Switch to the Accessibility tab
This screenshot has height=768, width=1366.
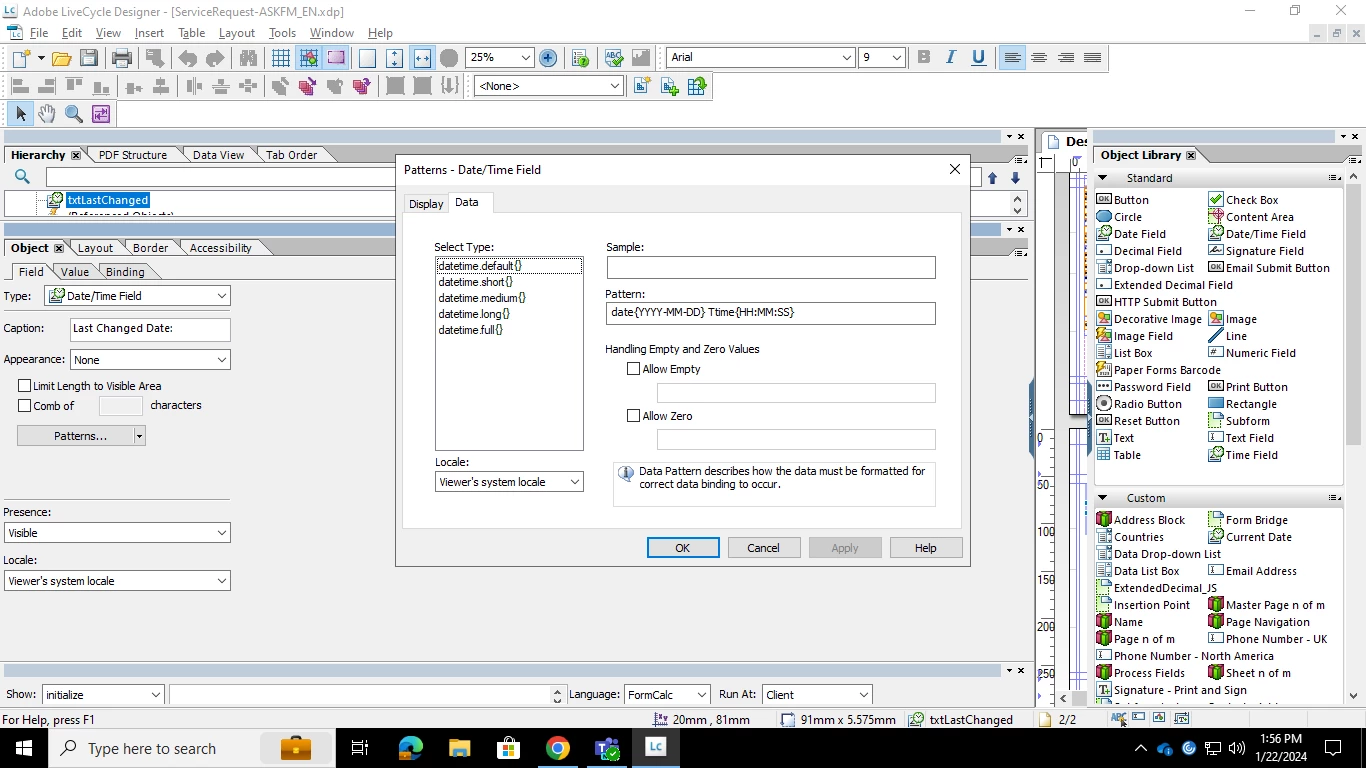[x=220, y=248]
